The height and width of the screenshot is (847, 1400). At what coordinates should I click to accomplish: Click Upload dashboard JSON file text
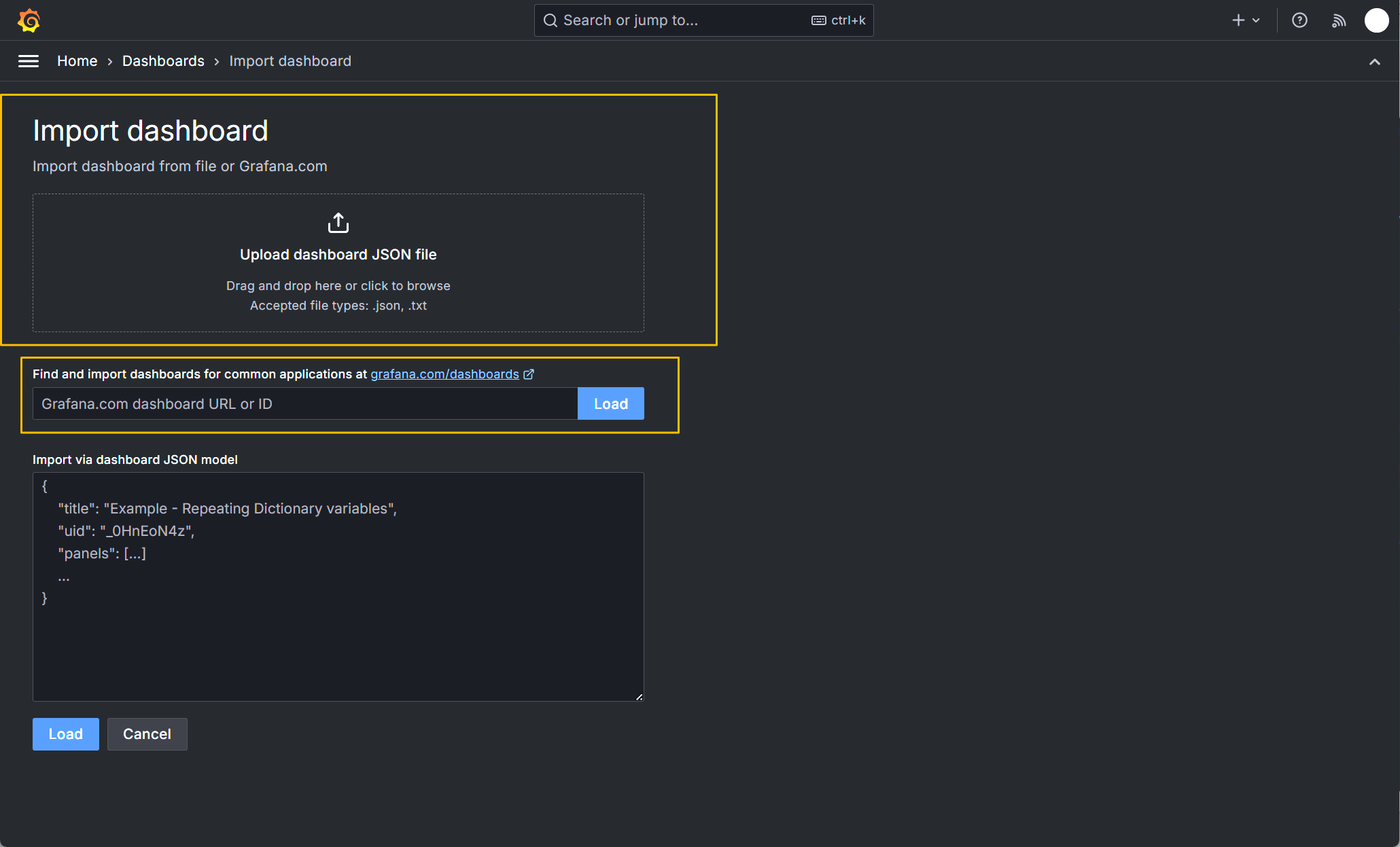click(x=338, y=255)
